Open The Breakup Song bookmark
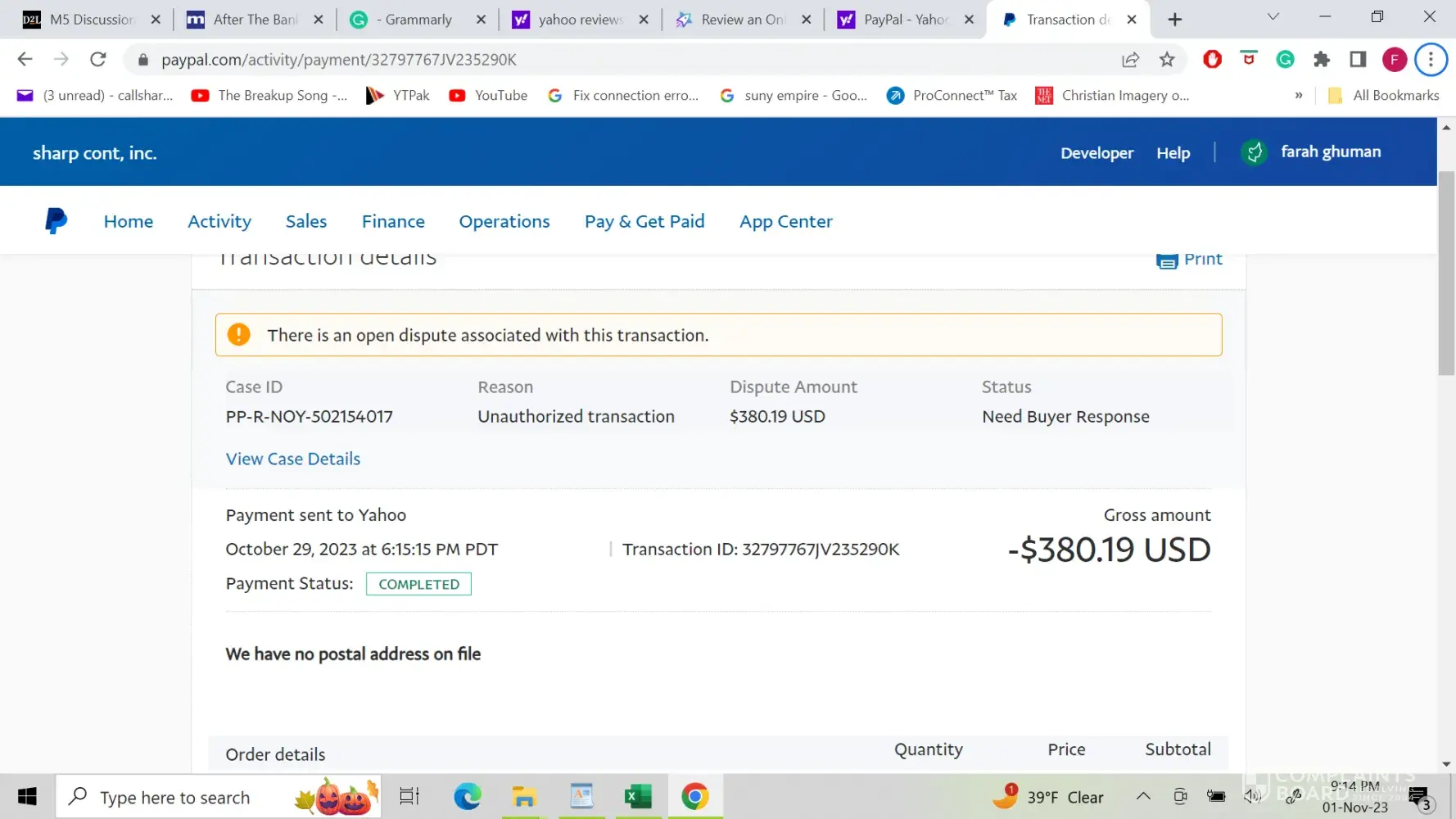 [269, 96]
